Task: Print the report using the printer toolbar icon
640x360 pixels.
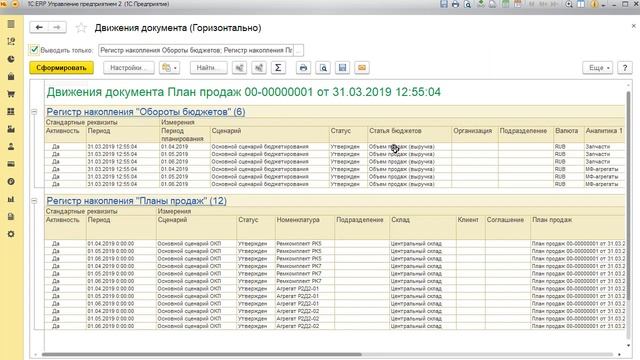Action: 303,68
